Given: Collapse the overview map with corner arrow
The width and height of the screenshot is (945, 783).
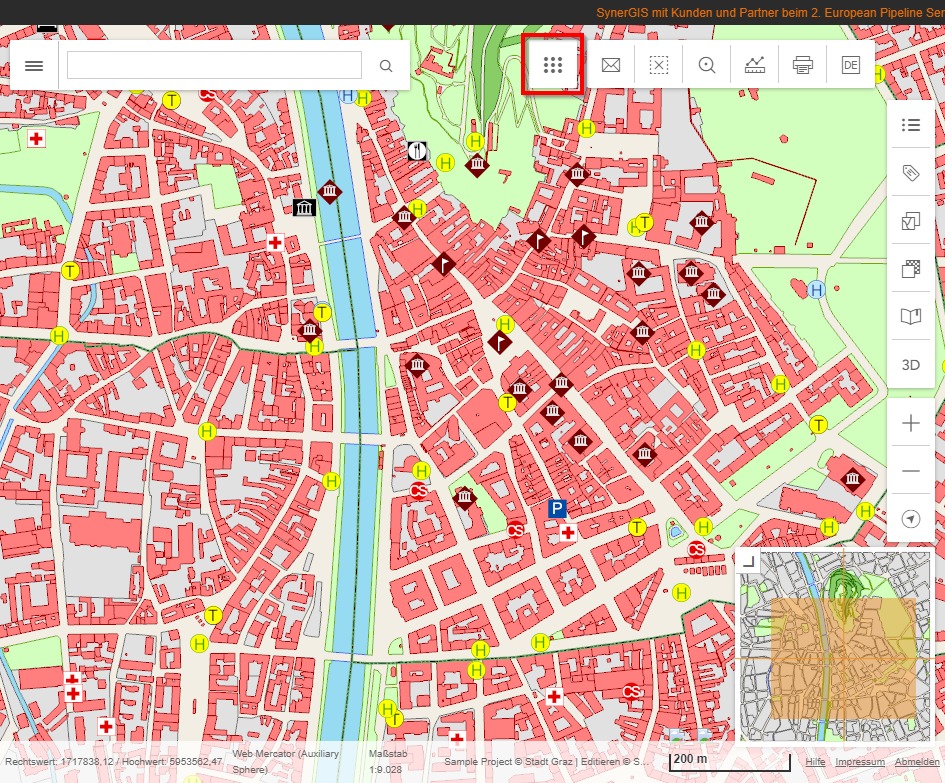Looking at the screenshot, I should coord(747,561).
